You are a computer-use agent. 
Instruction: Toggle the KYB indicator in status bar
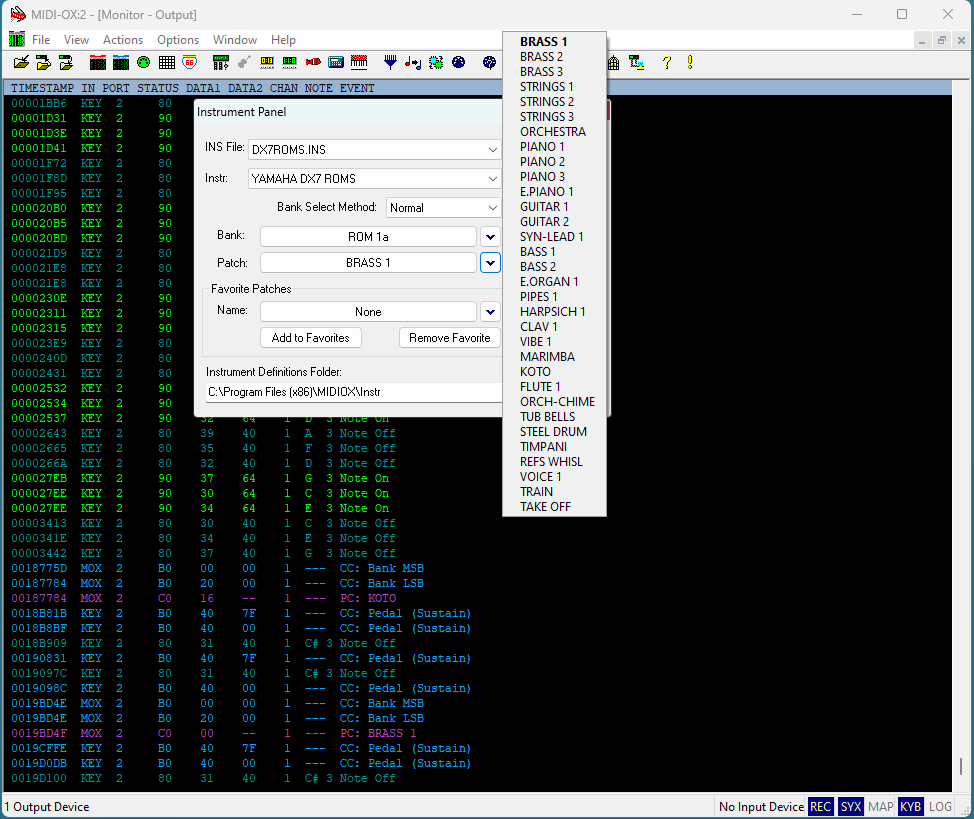coord(910,806)
